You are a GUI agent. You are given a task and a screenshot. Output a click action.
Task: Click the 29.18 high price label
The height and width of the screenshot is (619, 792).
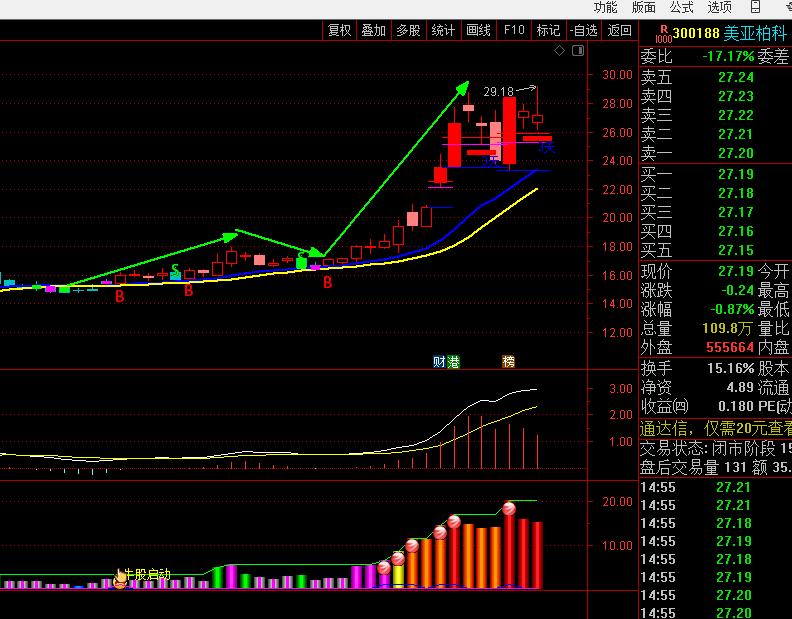[498, 92]
